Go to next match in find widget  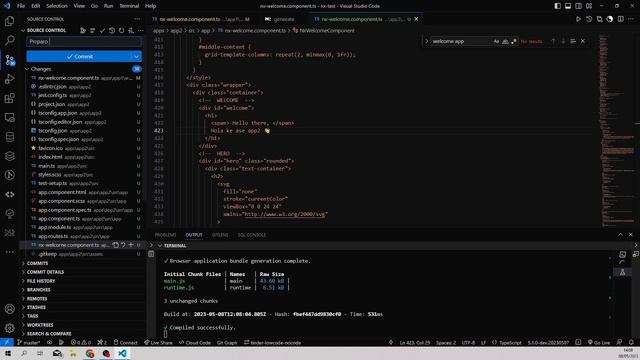[563, 41]
